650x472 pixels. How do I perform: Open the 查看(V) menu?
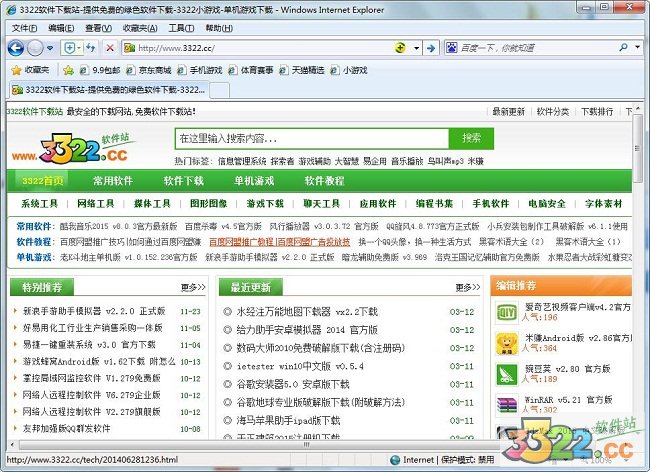(98, 28)
